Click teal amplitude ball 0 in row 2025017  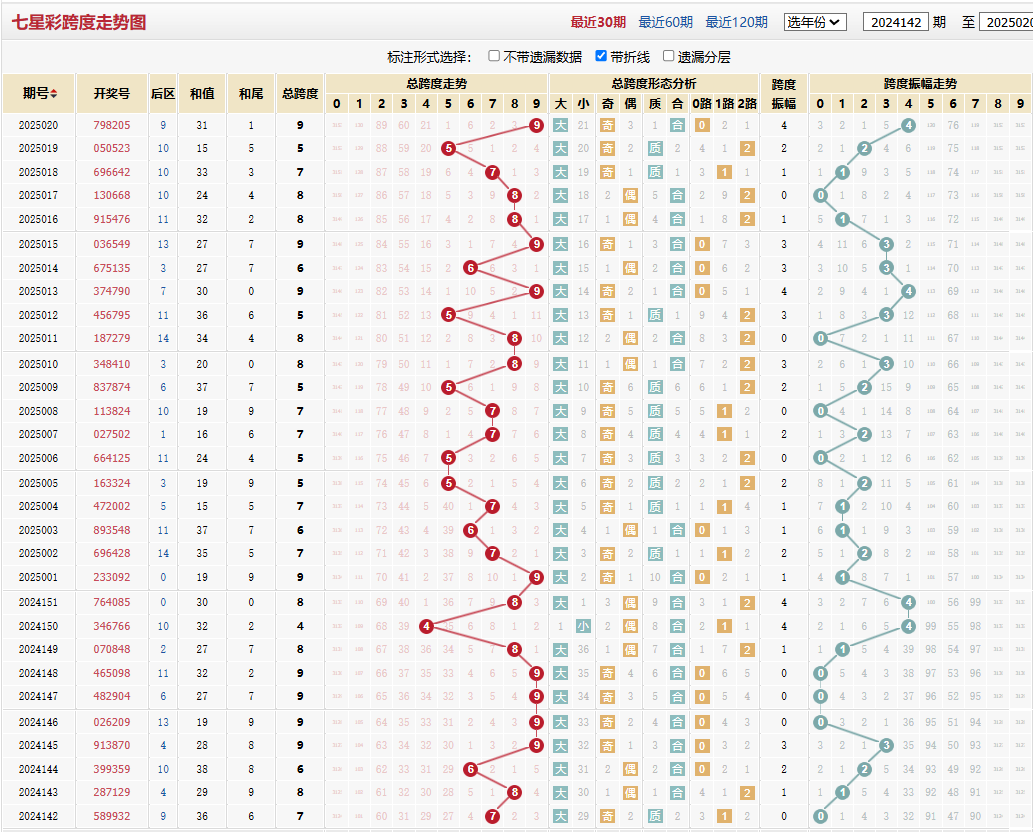click(820, 196)
